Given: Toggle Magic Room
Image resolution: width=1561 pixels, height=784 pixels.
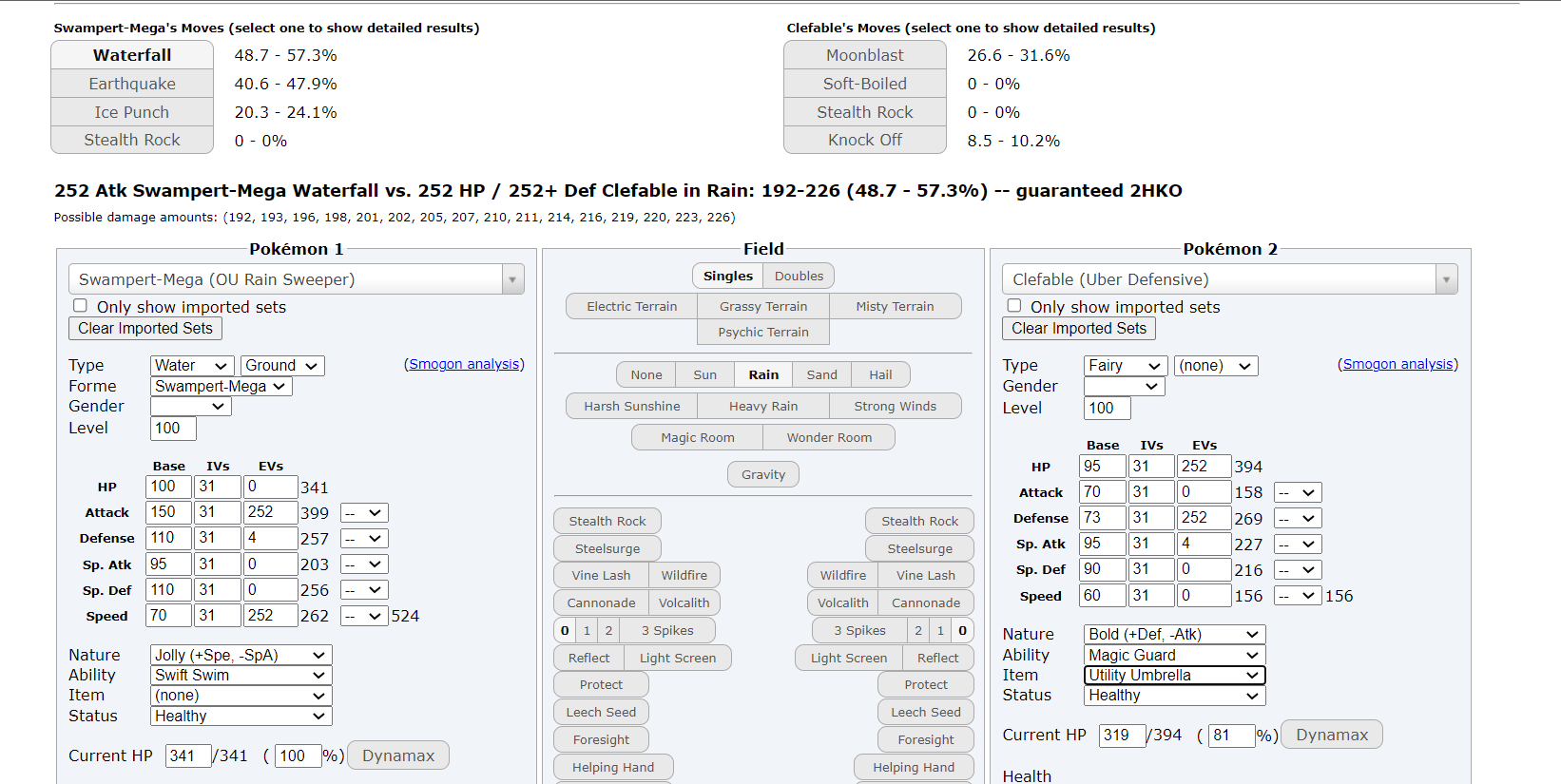Looking at the screenshot, I should click(x=698, y=437).
